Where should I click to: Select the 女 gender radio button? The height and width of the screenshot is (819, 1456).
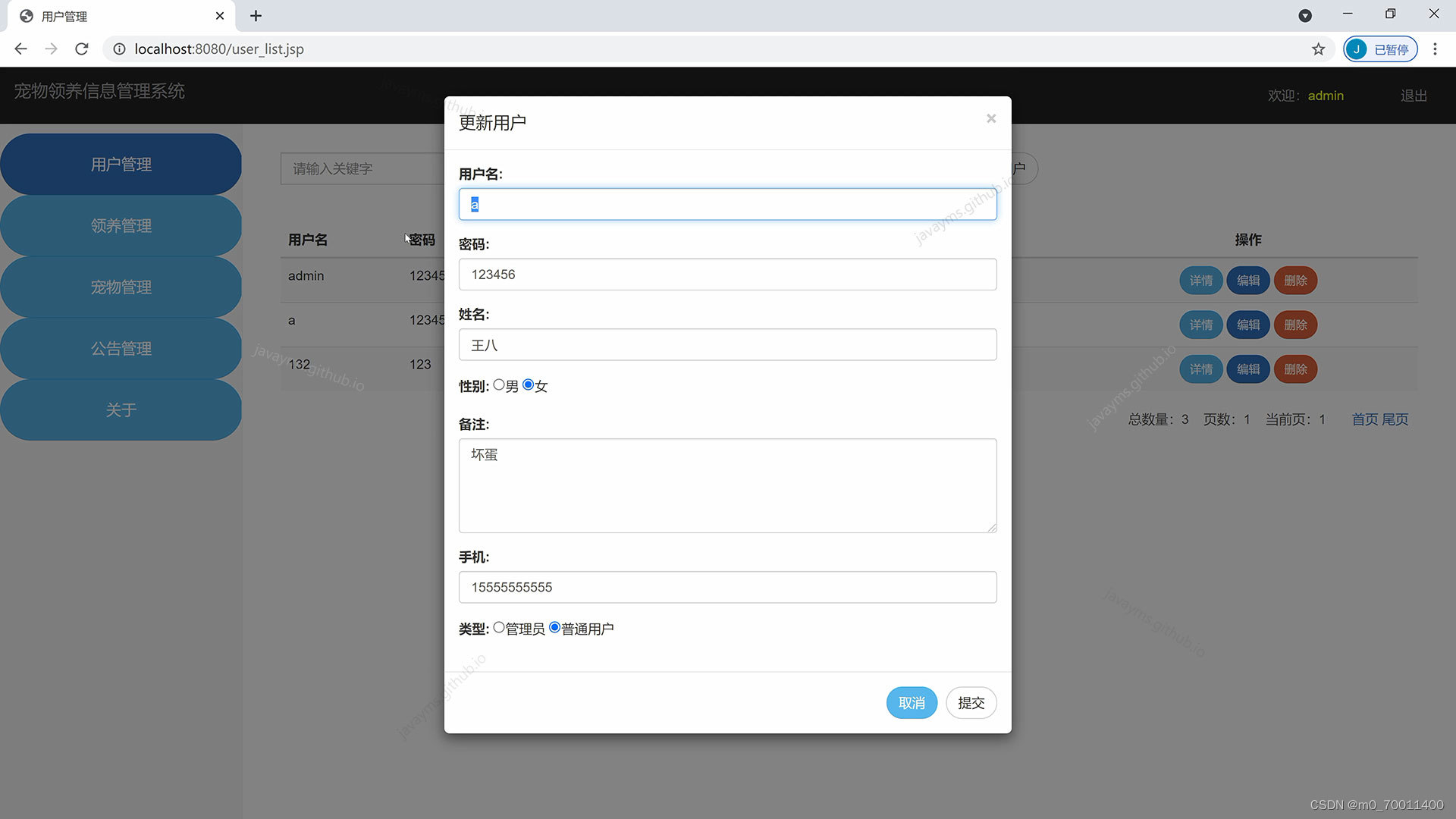(x=528, y=384)
